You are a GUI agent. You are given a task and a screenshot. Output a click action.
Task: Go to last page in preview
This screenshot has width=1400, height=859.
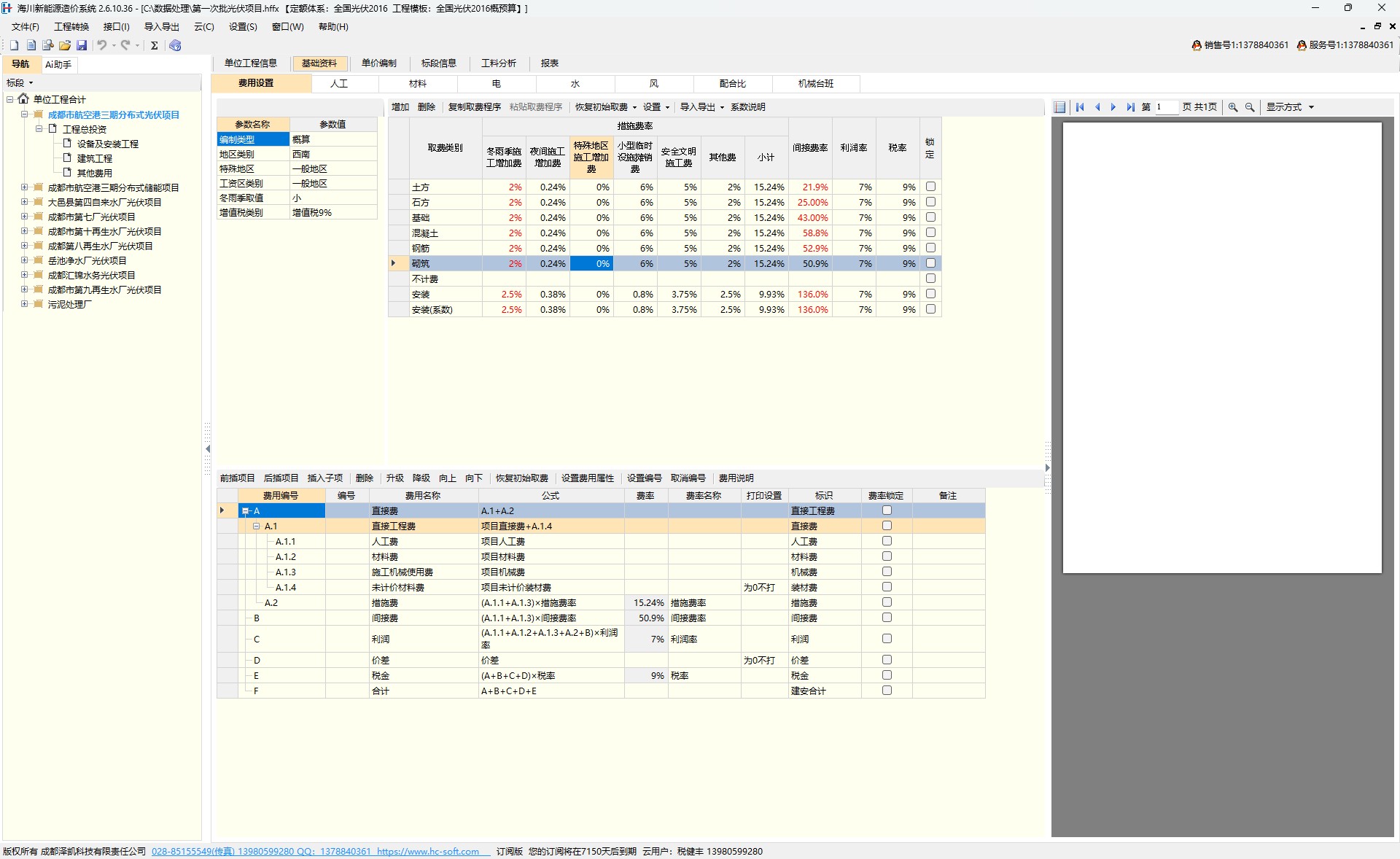point(1130,107)
